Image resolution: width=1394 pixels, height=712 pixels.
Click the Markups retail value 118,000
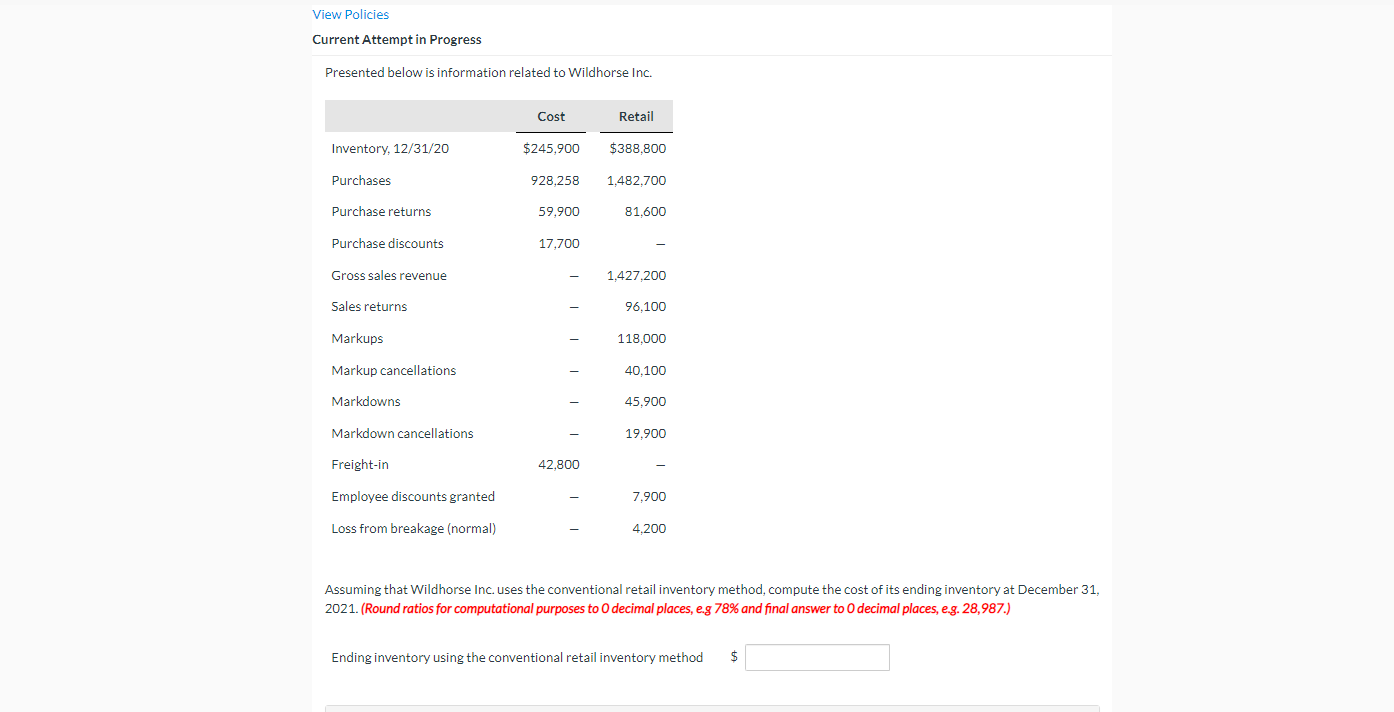click(x=640, y=338)
